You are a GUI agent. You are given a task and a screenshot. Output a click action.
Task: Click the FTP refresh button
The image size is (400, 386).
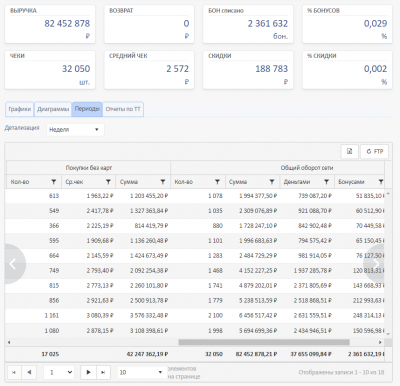375,152
